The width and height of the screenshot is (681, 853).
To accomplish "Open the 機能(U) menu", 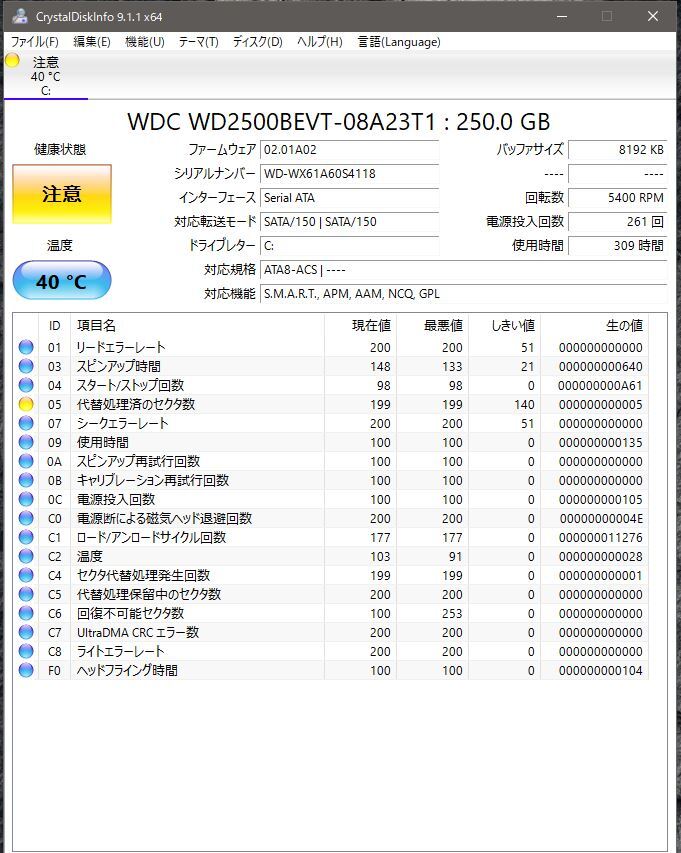I will coord(145,42).
